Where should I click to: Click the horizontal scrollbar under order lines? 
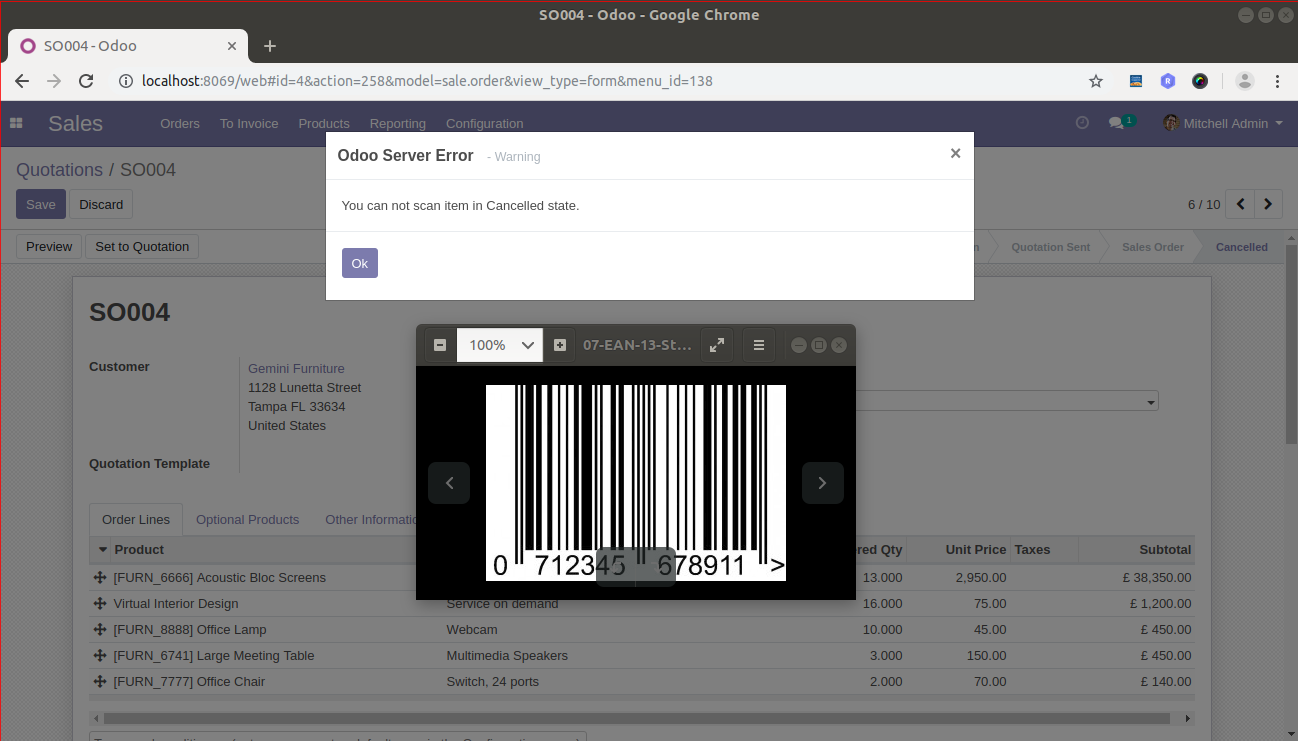637,718
